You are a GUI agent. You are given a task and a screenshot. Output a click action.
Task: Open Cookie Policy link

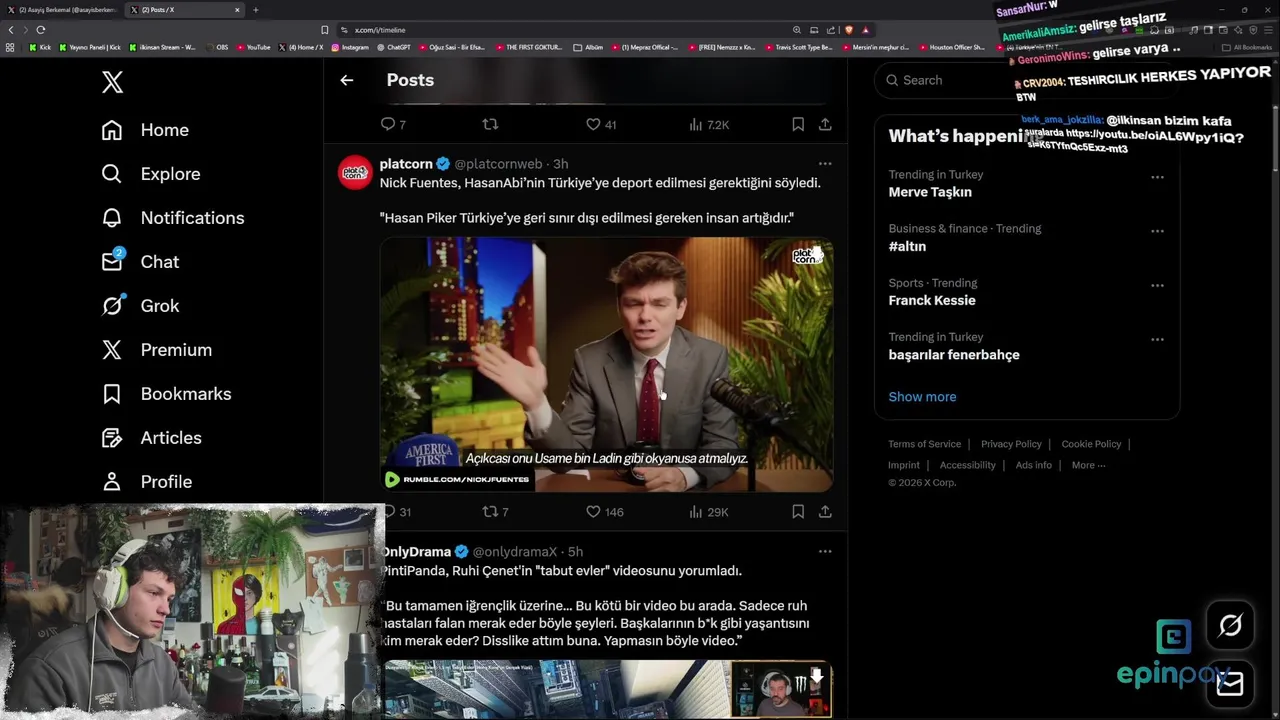[x=1091, y=444]
